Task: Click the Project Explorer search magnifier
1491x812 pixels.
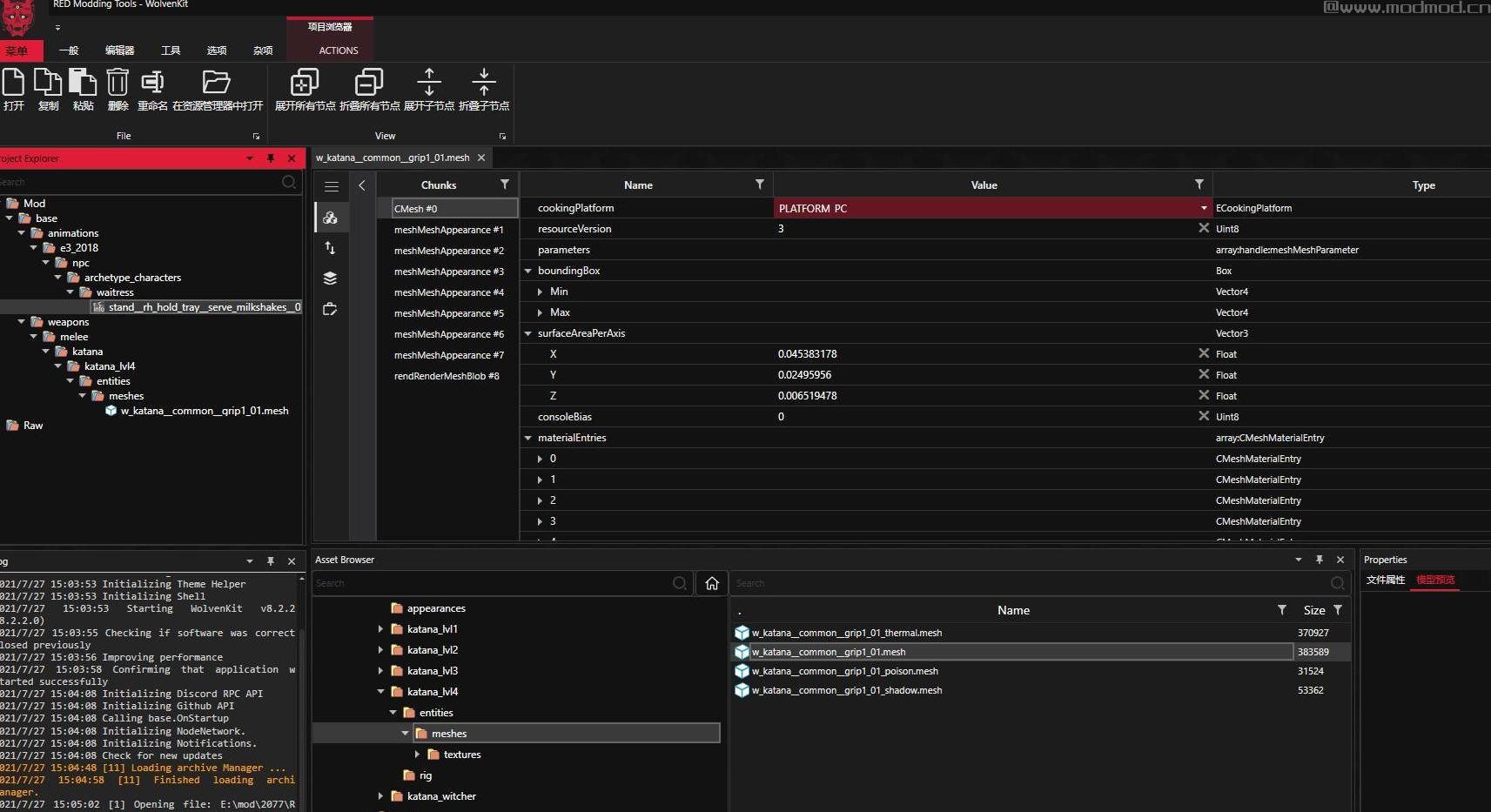Action: (x=289, y=182)
